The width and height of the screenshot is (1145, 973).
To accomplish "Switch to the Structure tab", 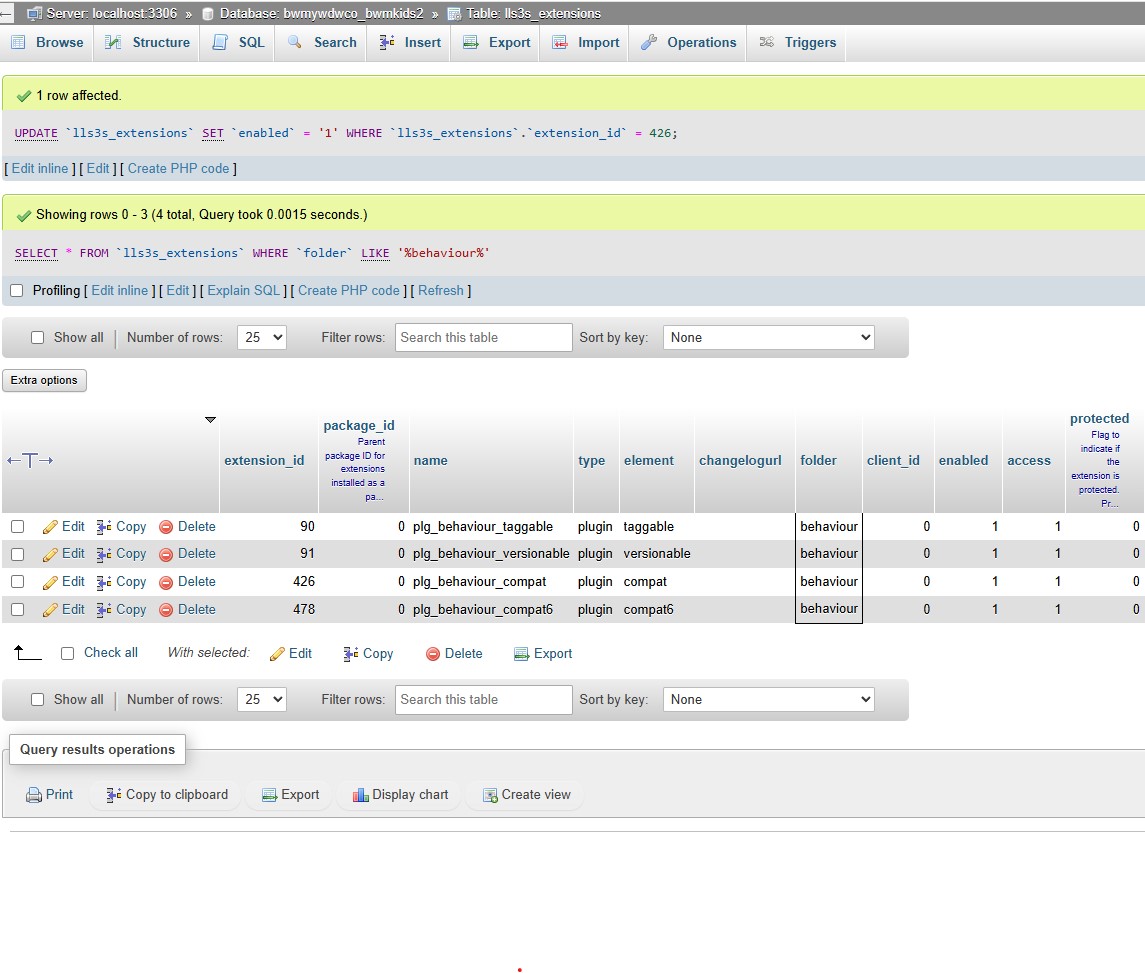I will click(148, 43).
